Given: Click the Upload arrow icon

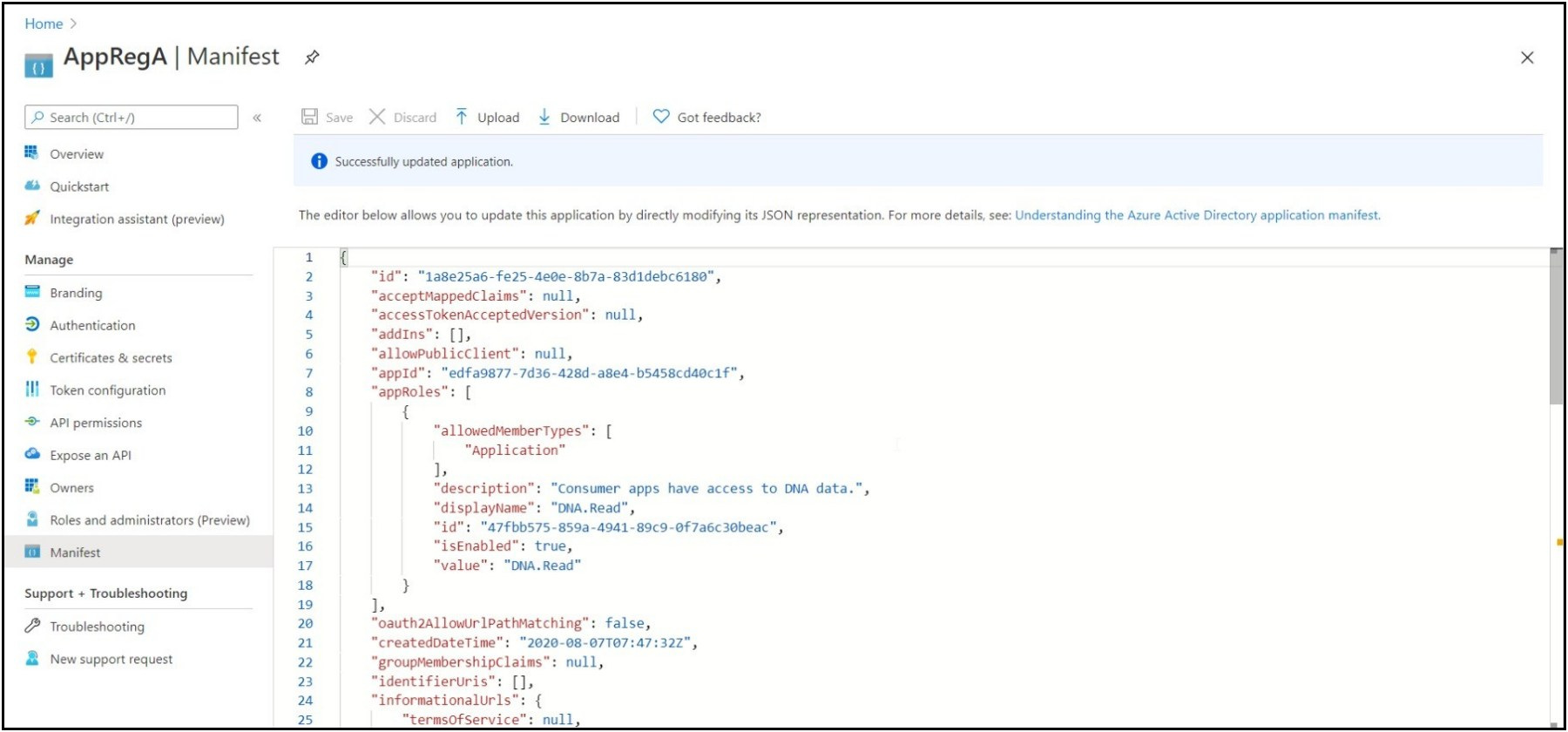Looking at the screenshot, I should tap(462, 117).
